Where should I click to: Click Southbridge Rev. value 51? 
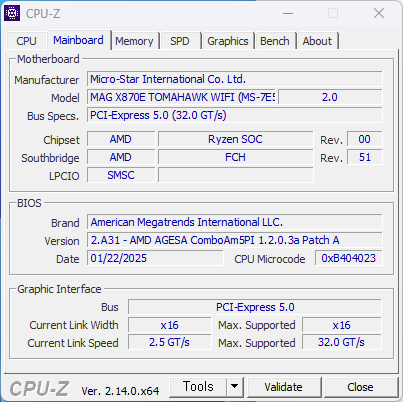[x=365, y=157]
